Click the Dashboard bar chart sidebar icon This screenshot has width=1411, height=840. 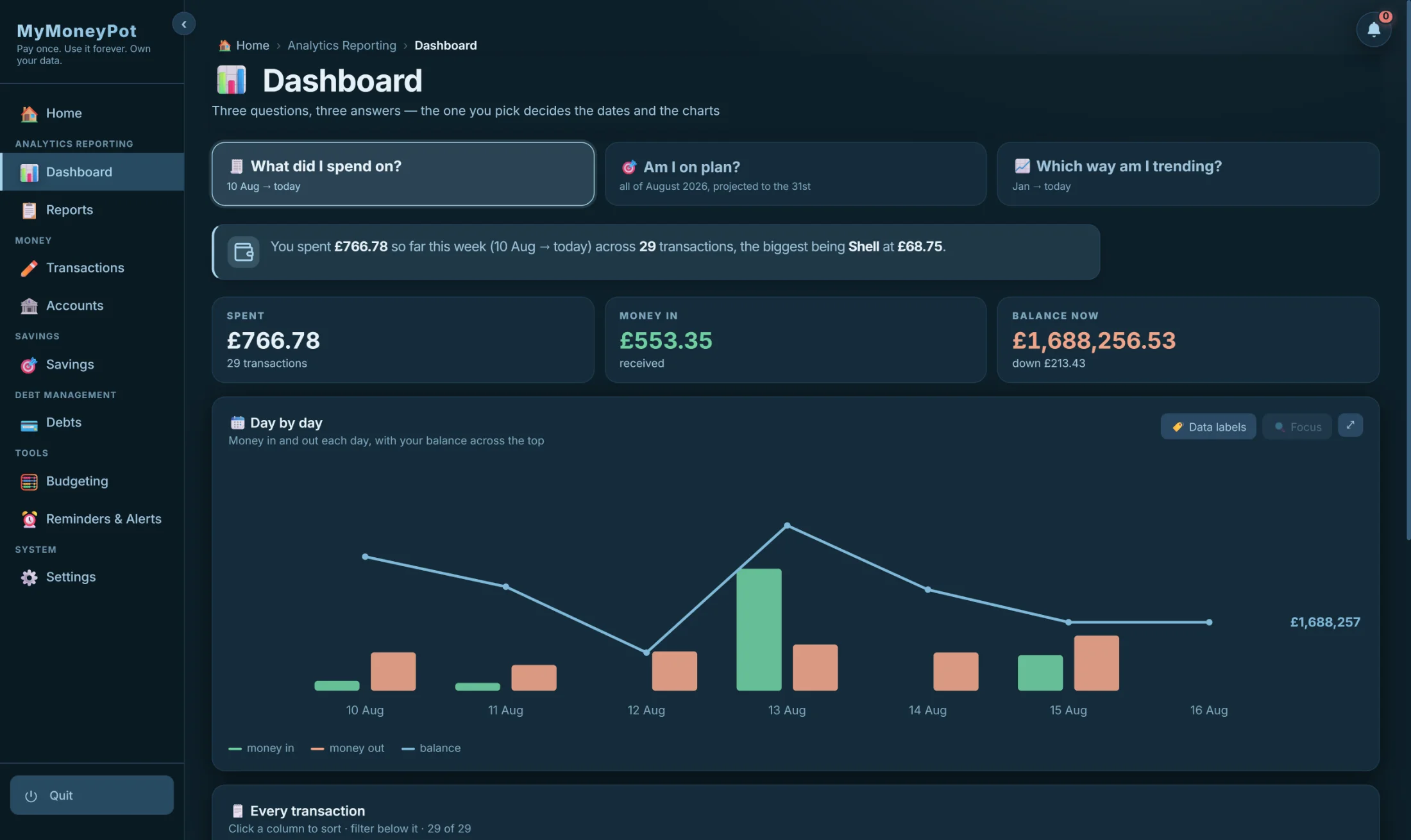29,172
